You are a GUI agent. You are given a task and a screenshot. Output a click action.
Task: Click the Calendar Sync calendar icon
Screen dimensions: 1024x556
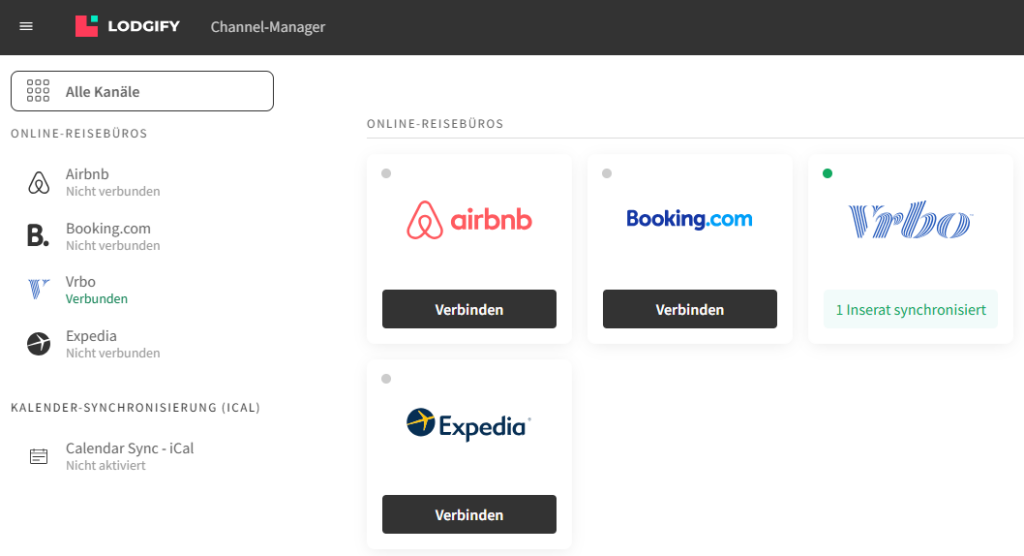point(39,456)
